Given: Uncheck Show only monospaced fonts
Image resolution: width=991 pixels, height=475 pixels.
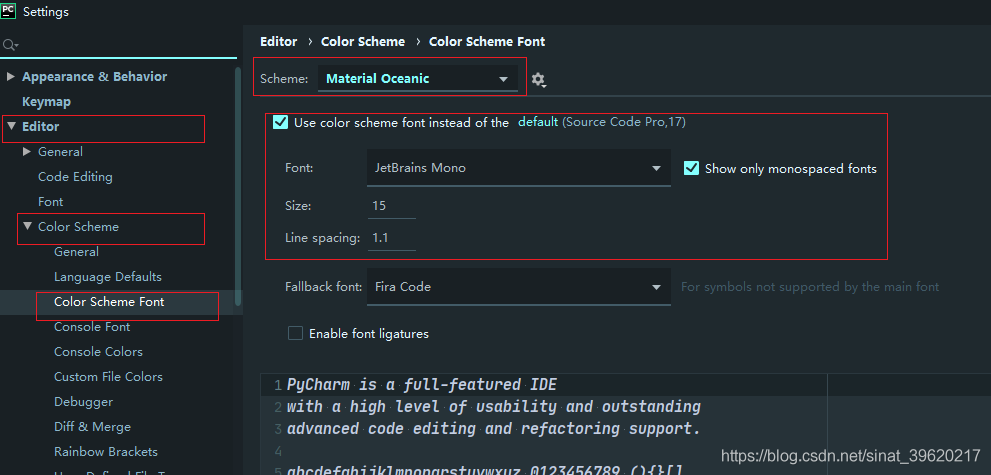Looking at the screenshot, I should point(691,169).
